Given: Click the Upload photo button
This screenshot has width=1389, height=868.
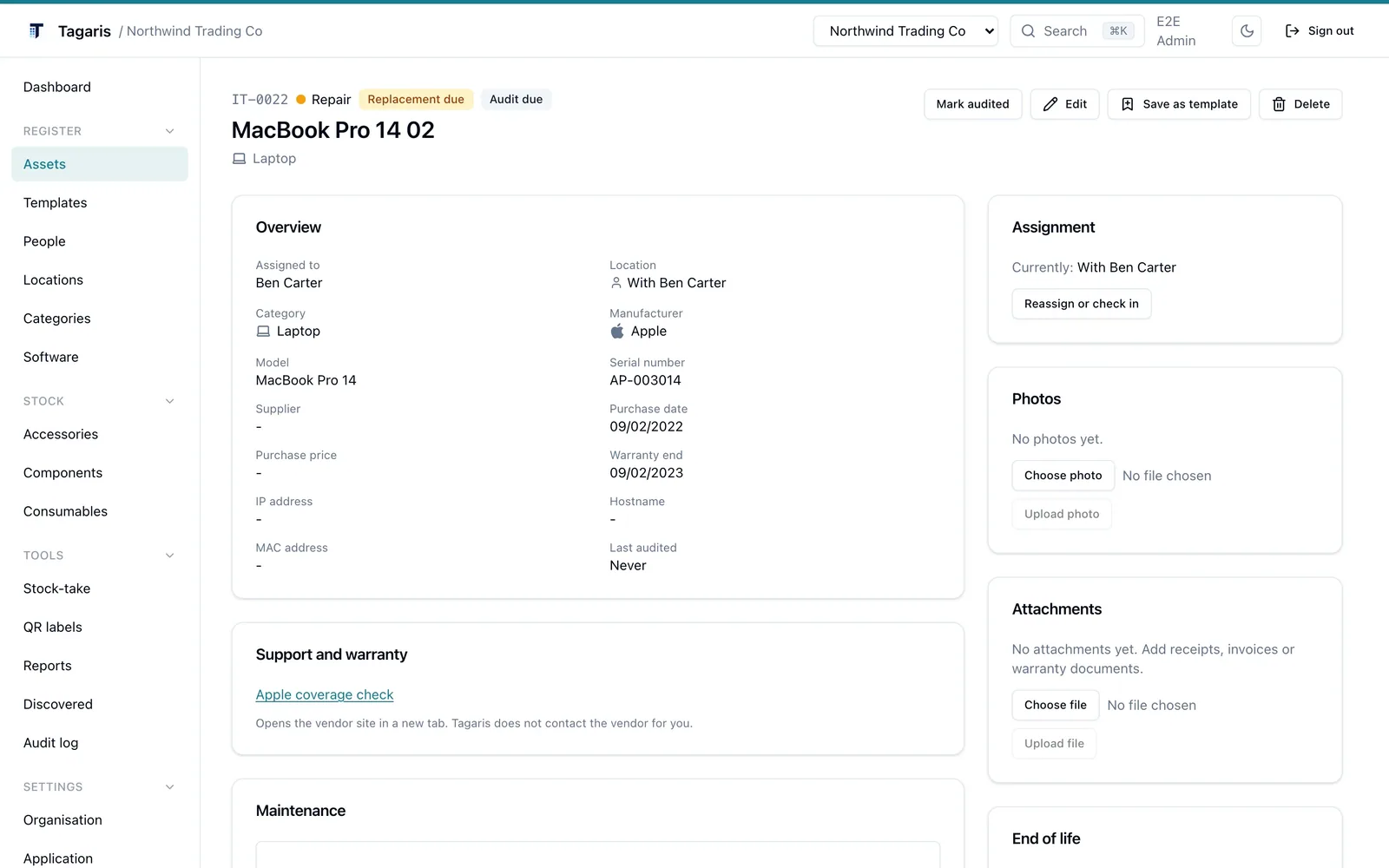Looking at the screenshot, I should point(1062,514).
